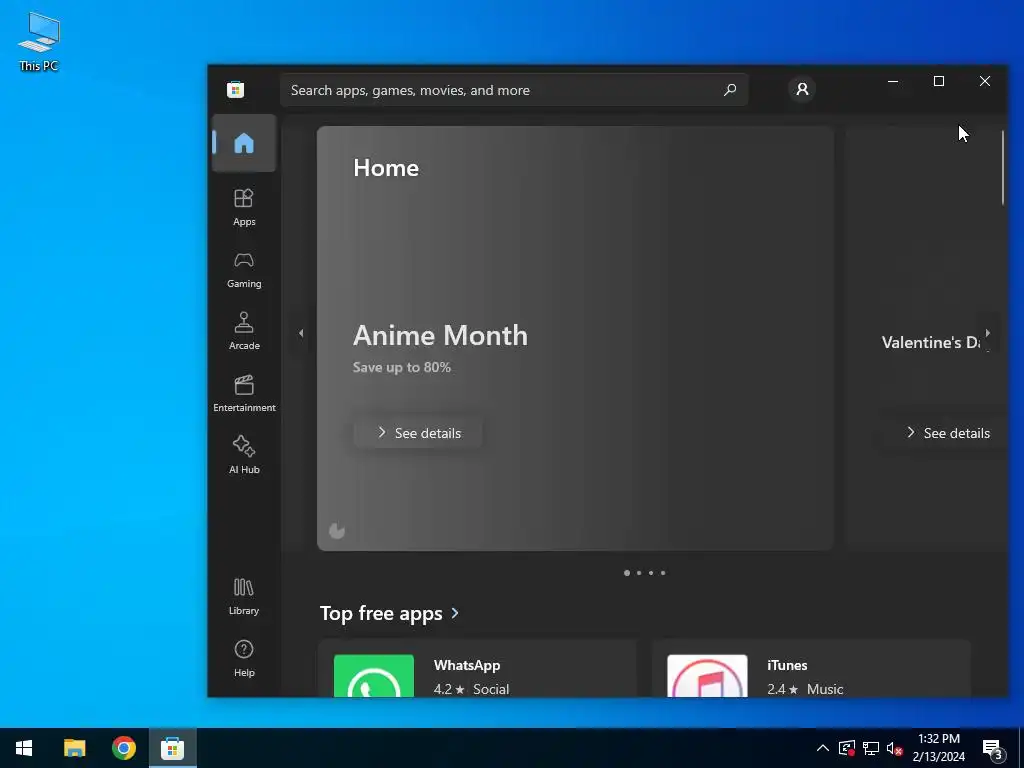
Task: Open the Entertainment section
Action: click(244, 393)
